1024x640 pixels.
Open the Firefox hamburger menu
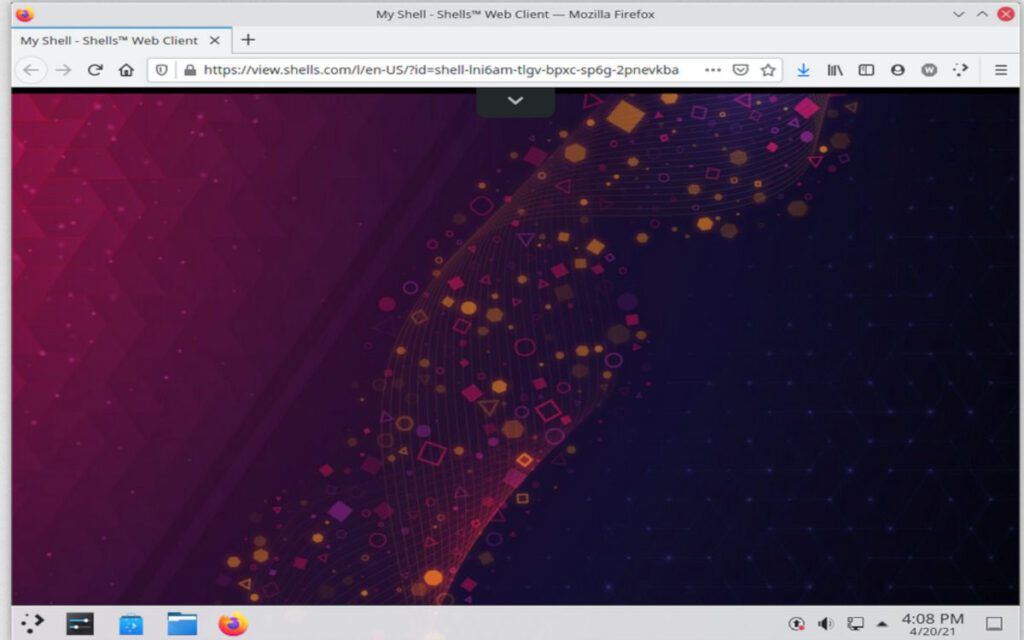tap(1000, 69)
